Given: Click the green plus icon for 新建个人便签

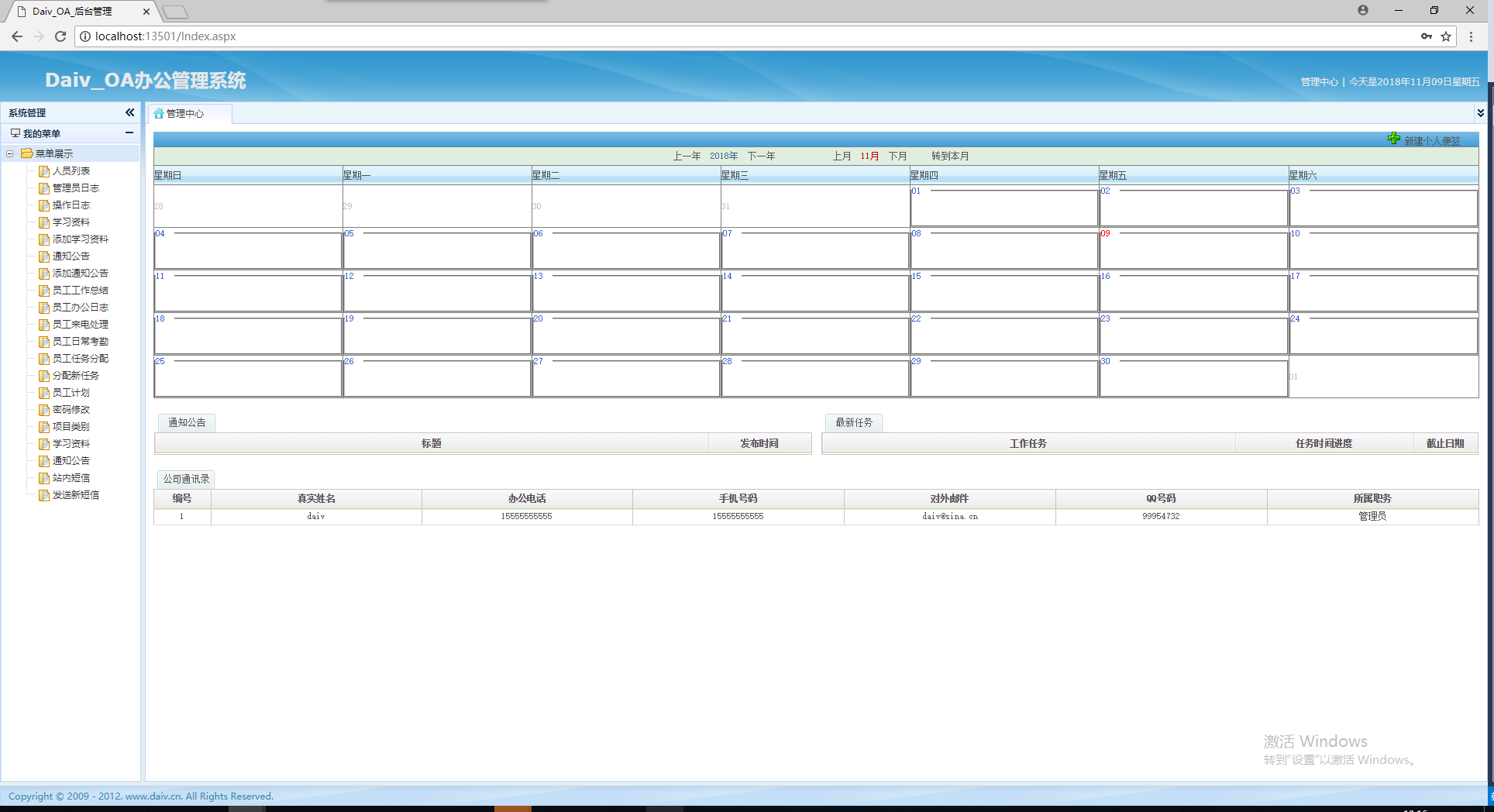Looking at the screenshot, I should click(1394, 139).
